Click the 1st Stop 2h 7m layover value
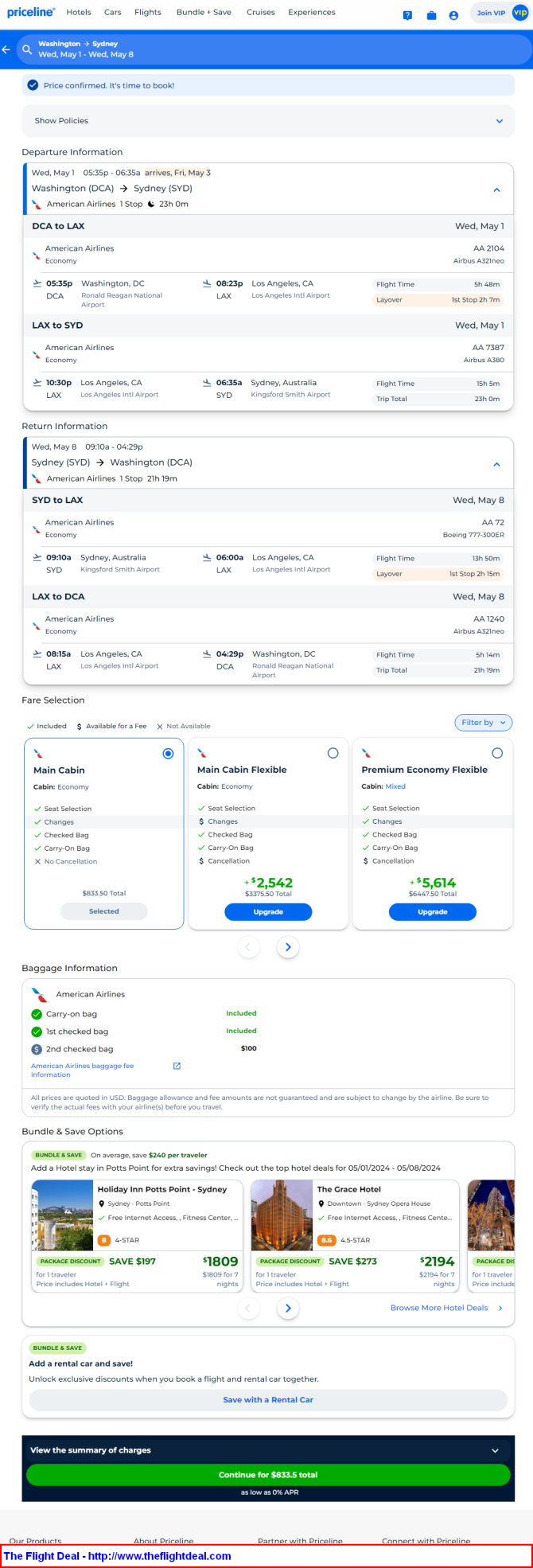The width and height of the screenshot is (533, 1568). pos(476,300)
